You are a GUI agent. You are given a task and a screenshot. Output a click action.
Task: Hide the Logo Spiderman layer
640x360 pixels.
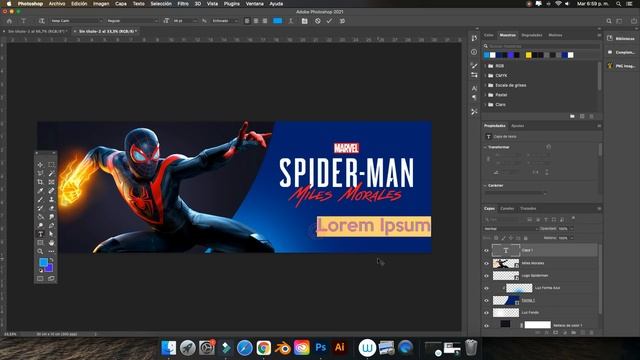(x=486, y=276)
